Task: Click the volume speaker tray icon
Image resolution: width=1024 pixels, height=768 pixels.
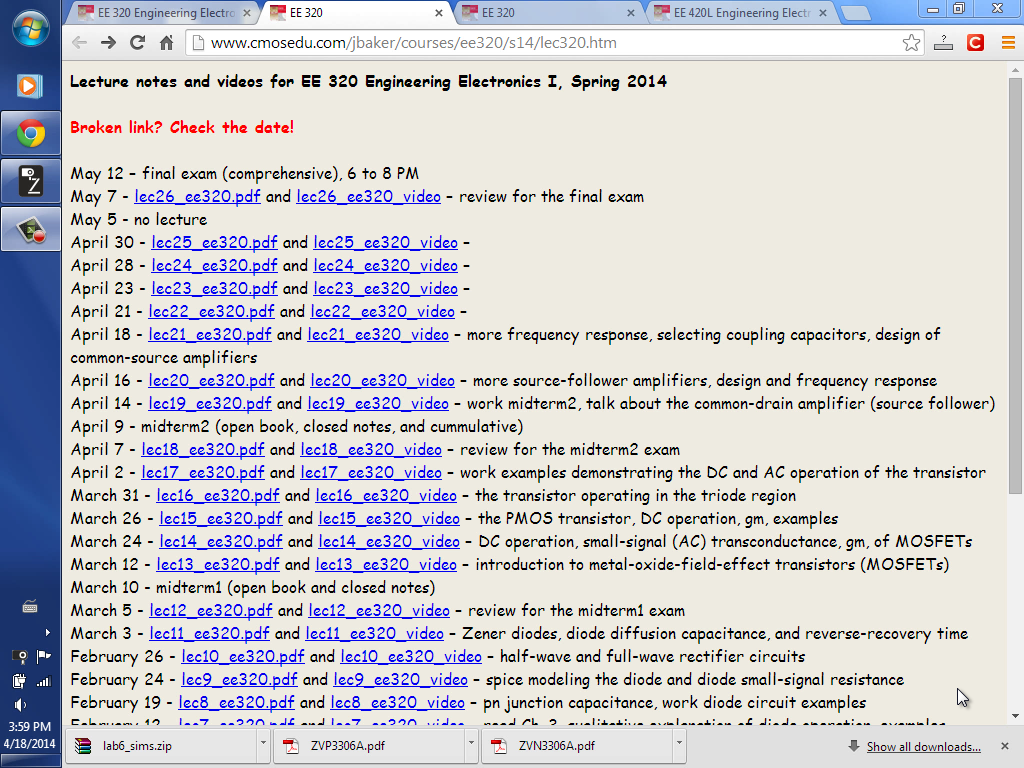Action: click(20, 705)
